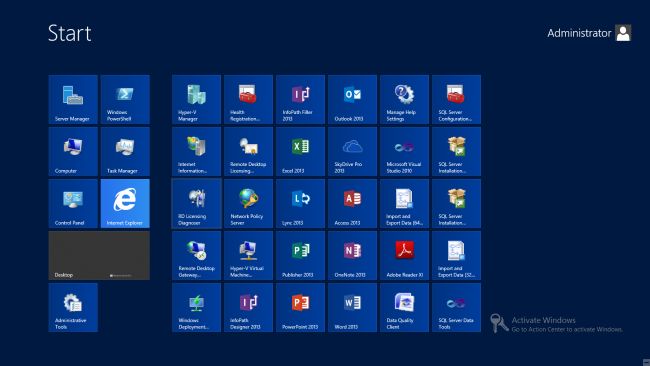Open Hyper-V Virtual Machine tile

(248, 256)
